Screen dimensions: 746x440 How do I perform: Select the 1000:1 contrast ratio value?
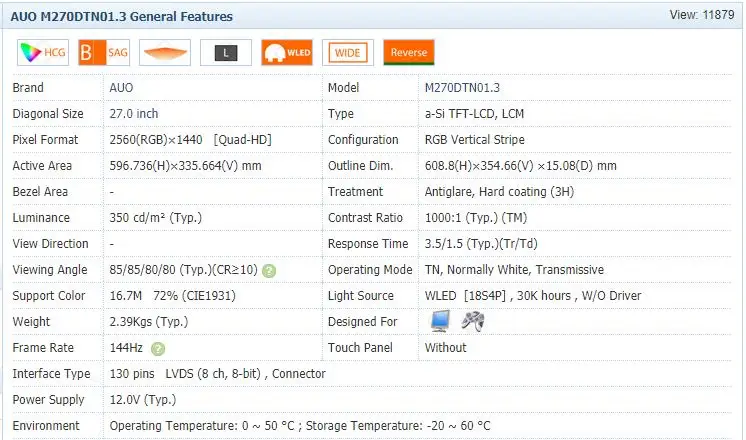pos(476,218)
